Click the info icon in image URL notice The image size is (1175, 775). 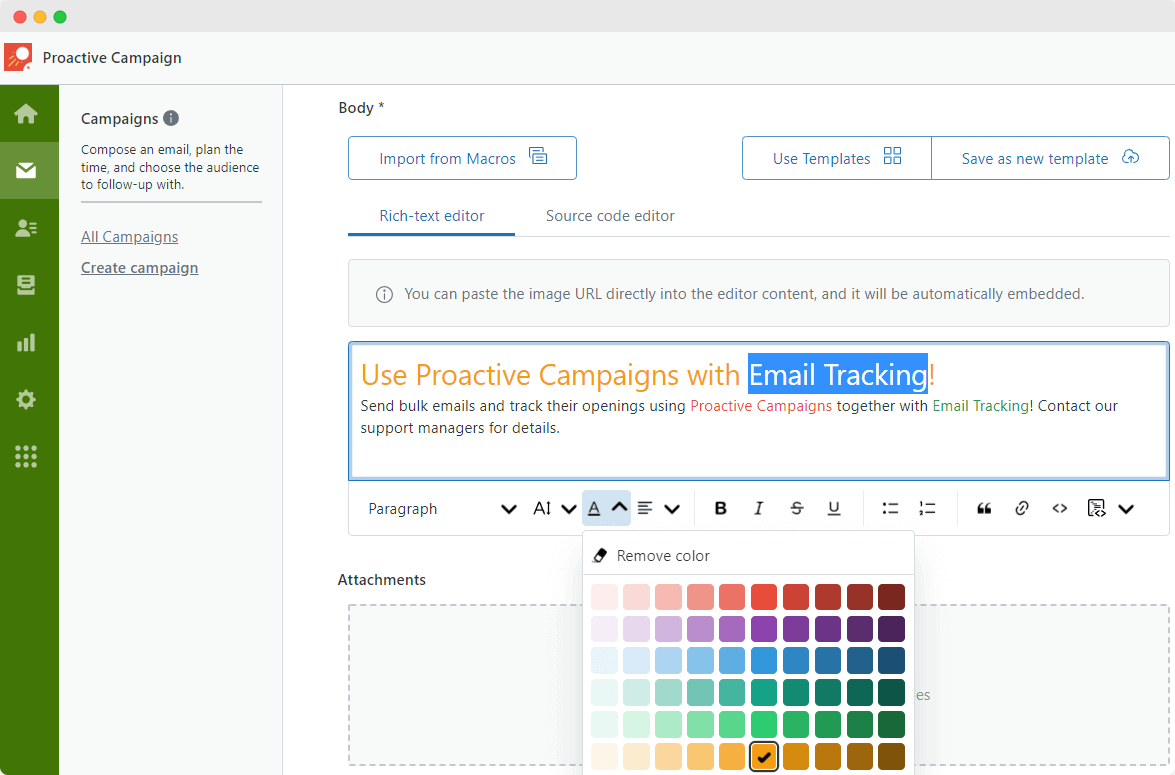point(384,295)
